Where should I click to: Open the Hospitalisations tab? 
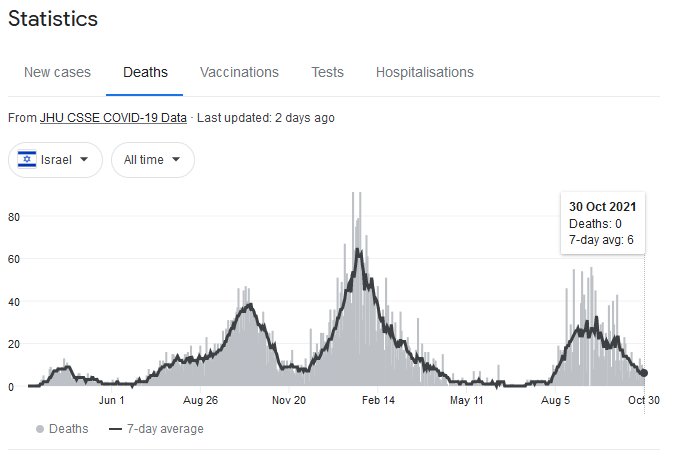424,72
